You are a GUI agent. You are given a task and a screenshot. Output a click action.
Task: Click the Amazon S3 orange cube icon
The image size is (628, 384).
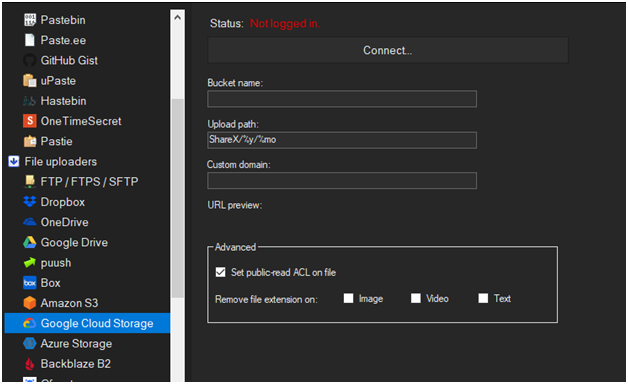tap(30, 303)
